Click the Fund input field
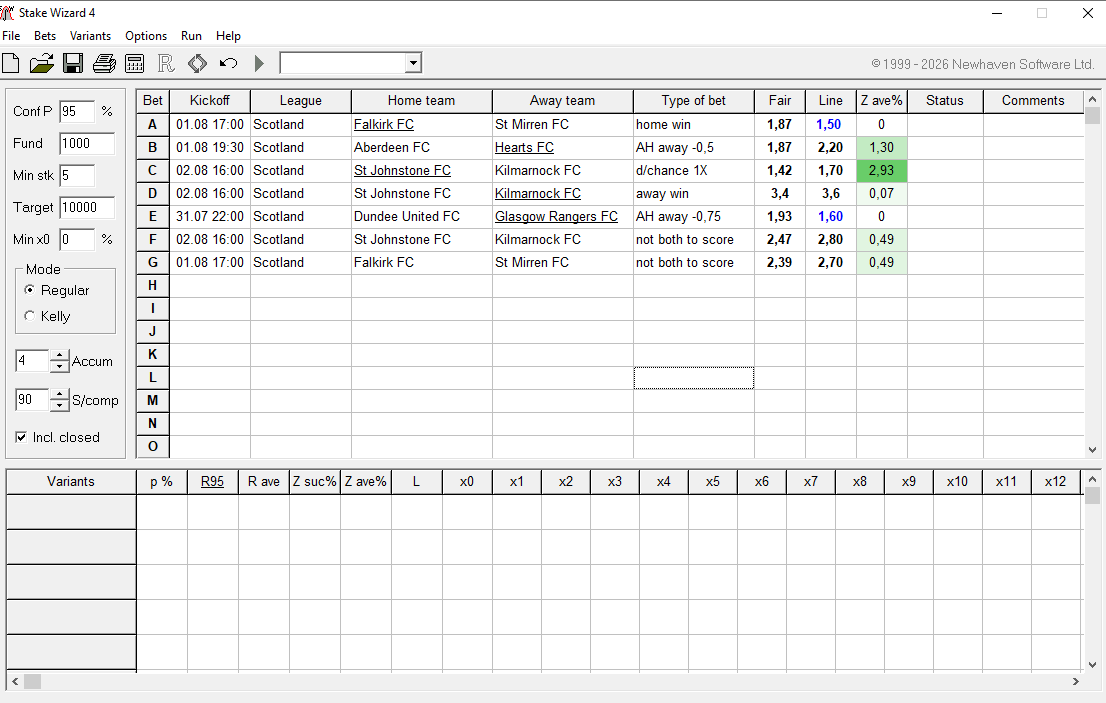 tap(87, 143)
